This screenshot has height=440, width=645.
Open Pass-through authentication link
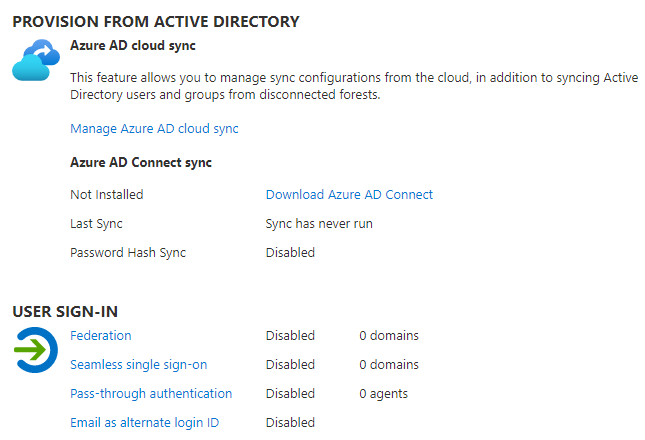point(151,394)
